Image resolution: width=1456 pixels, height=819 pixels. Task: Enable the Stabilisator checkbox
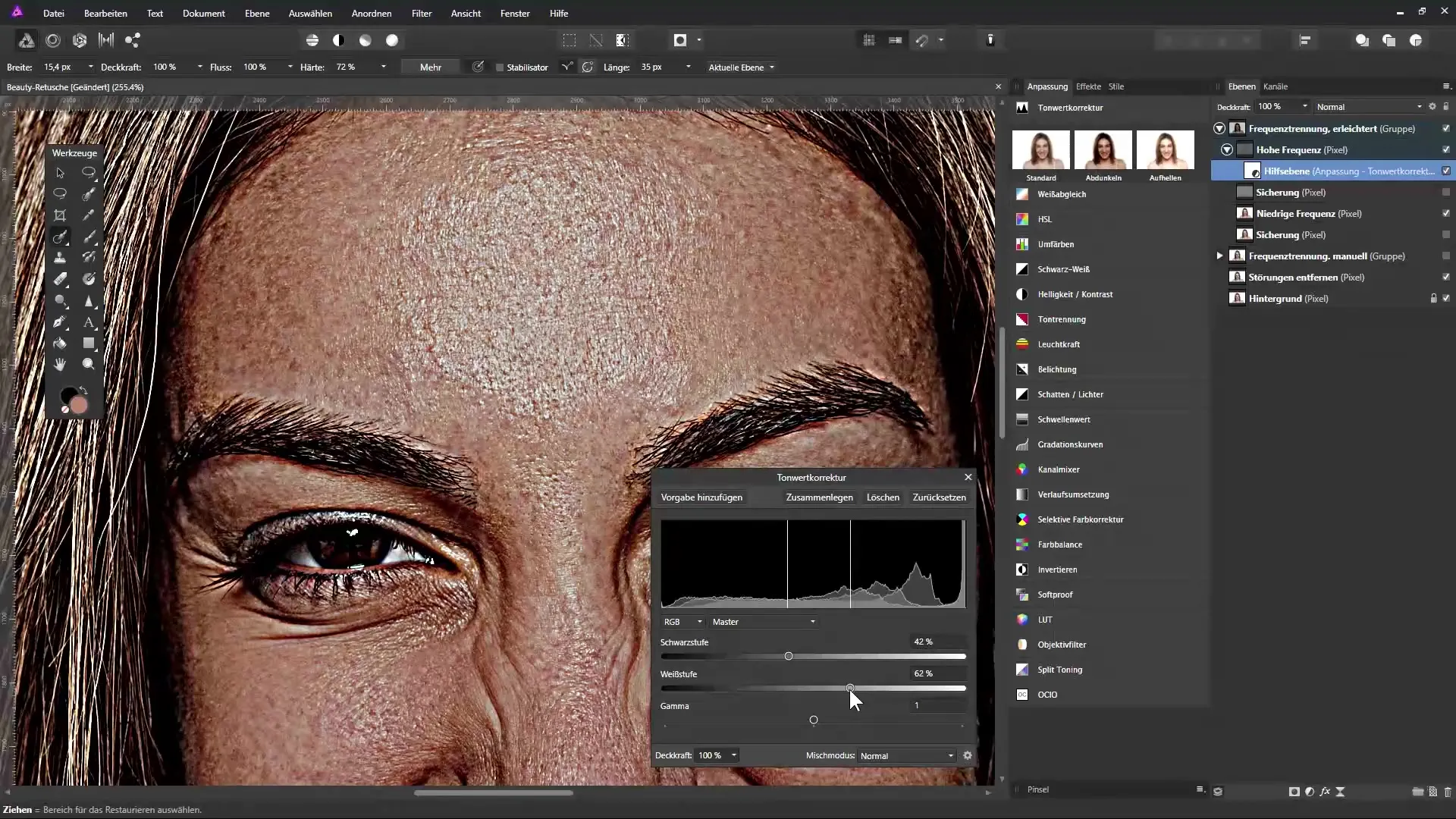pos(500,67)
